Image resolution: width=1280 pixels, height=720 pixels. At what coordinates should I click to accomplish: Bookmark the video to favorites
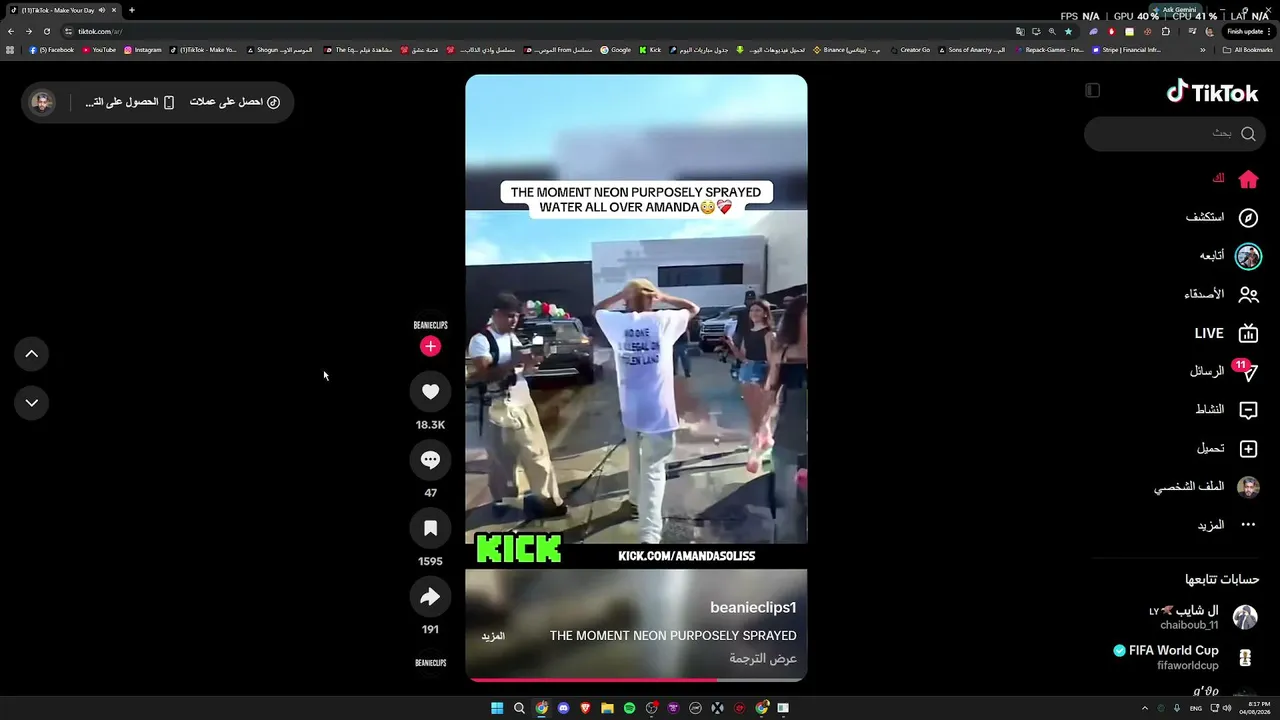[430, 528]
